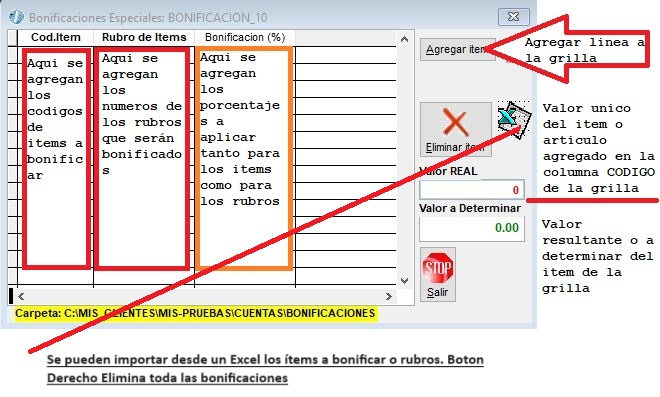The height and width of the screenshot is (397, 660).
Task: Click the Rubro de Items column header
Action: pyautogui.click(x=144, y=37)
